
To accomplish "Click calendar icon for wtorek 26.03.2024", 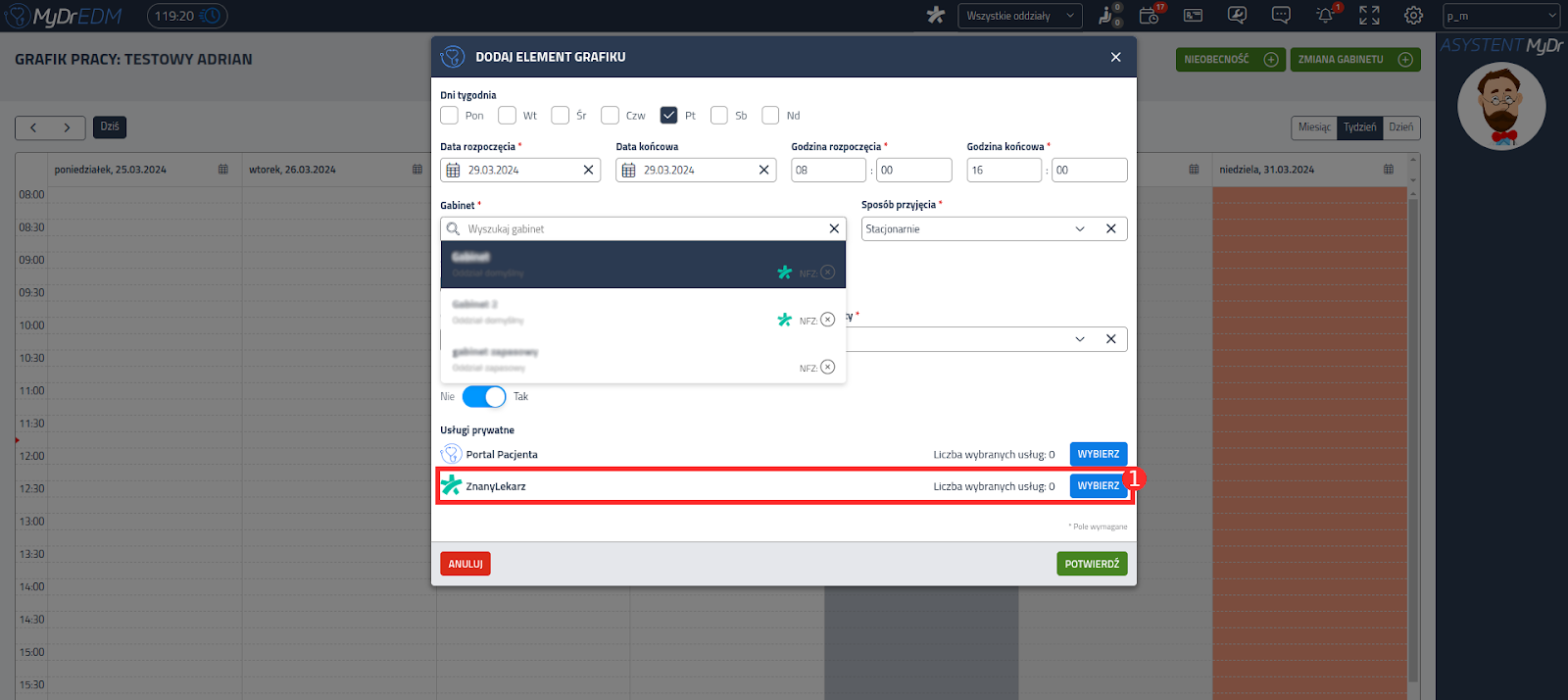I will [x=417, y=170].
